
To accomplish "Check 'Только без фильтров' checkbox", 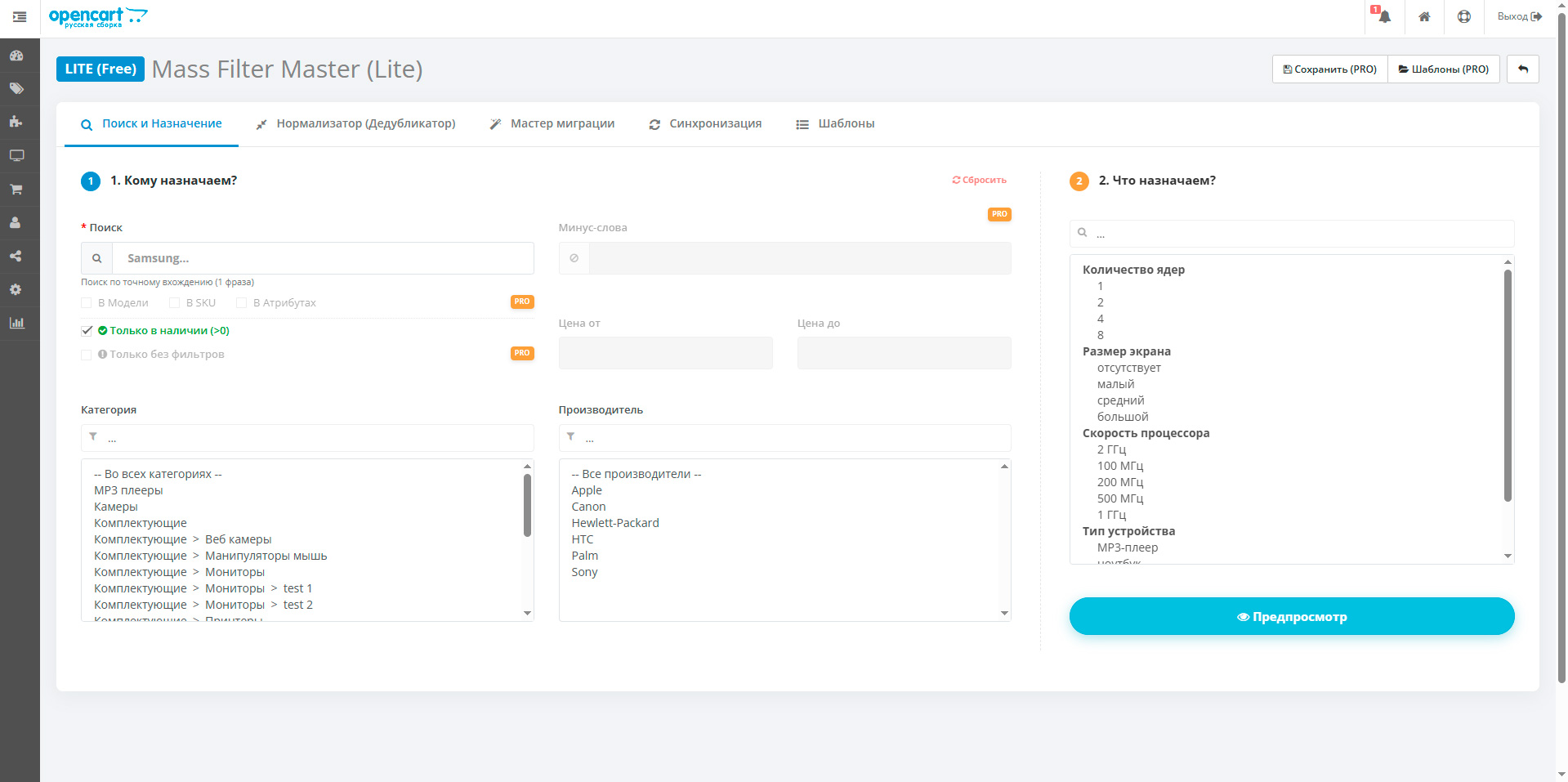I will pos(87,355).
